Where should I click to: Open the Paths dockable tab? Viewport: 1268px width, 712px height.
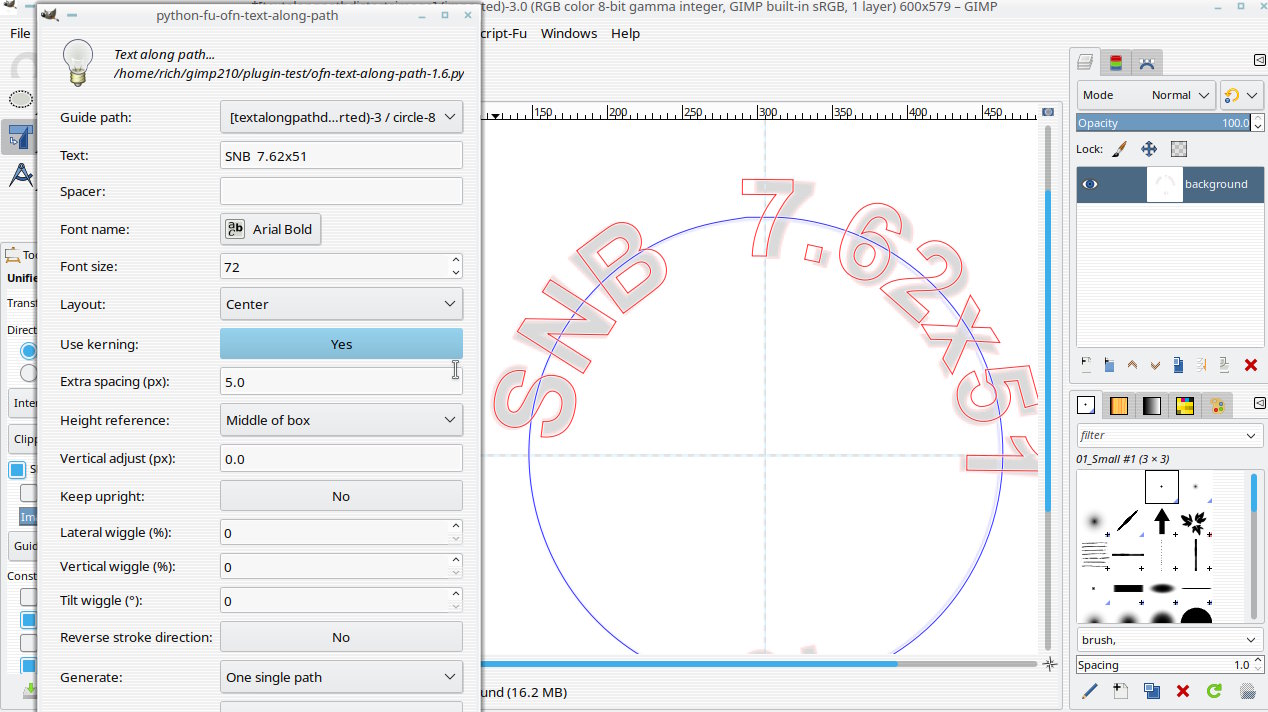click(1147, 63)
